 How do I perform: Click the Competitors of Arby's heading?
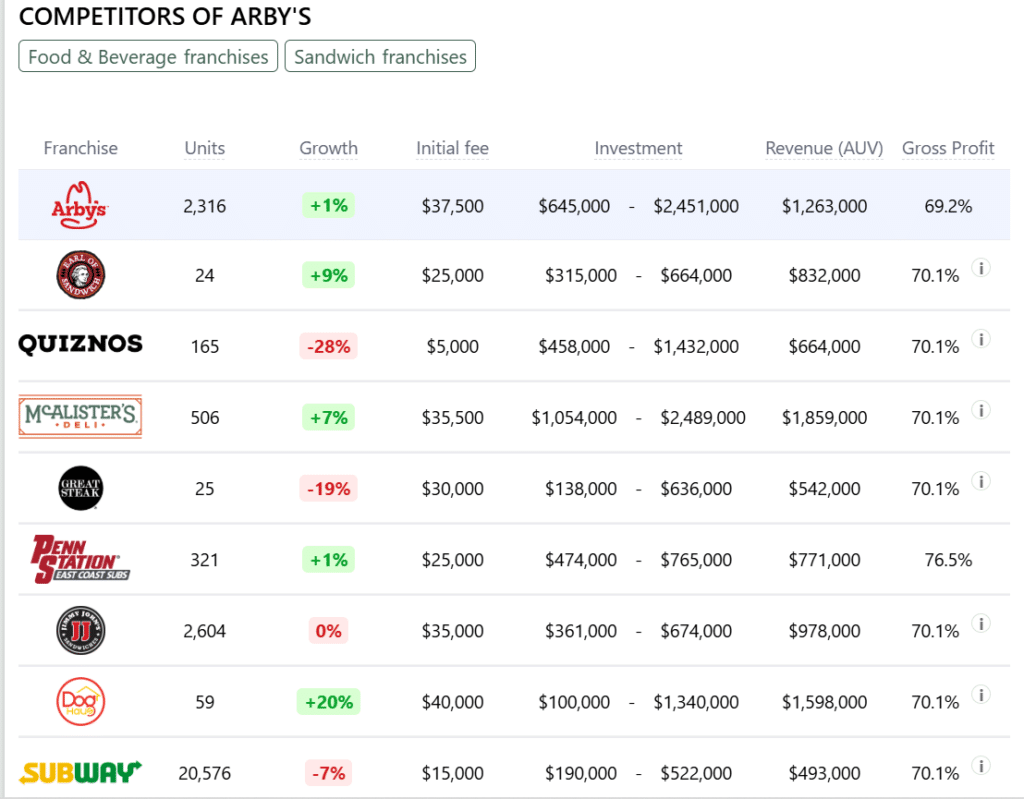165,16
